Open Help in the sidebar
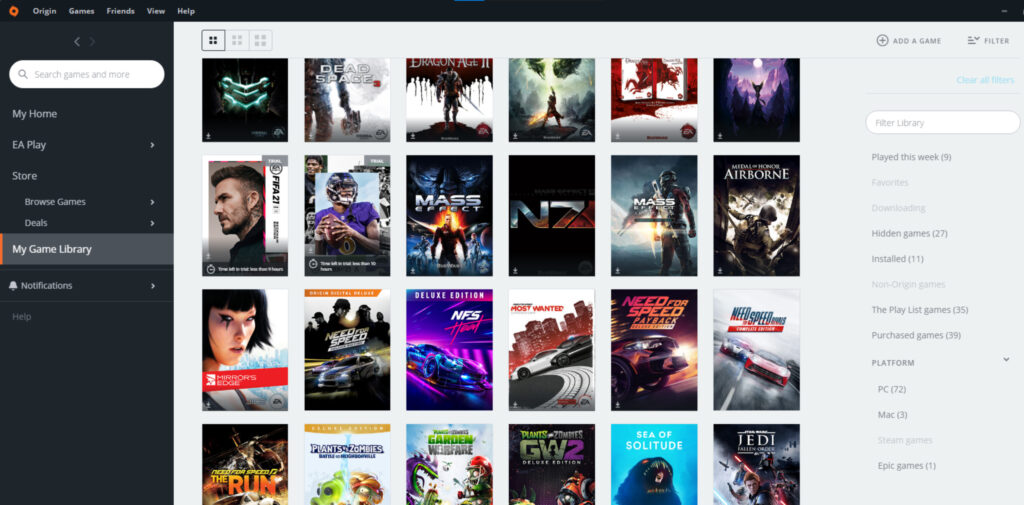 tap(22, 317)
